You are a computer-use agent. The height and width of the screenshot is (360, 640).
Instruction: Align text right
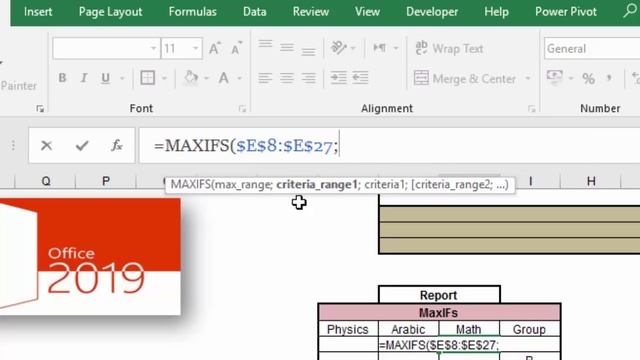(309, 78)
